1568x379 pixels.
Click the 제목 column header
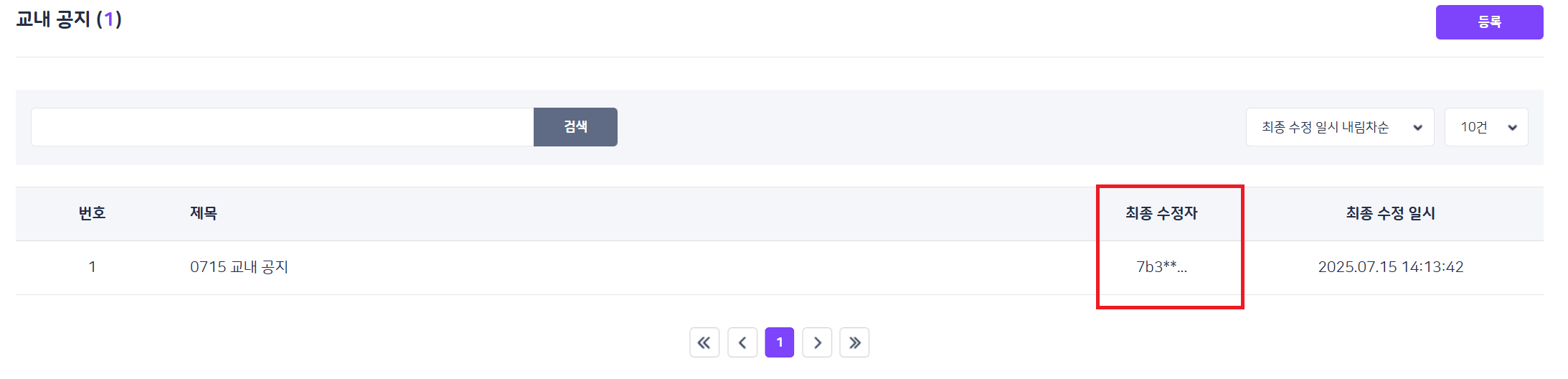point(204,213)
